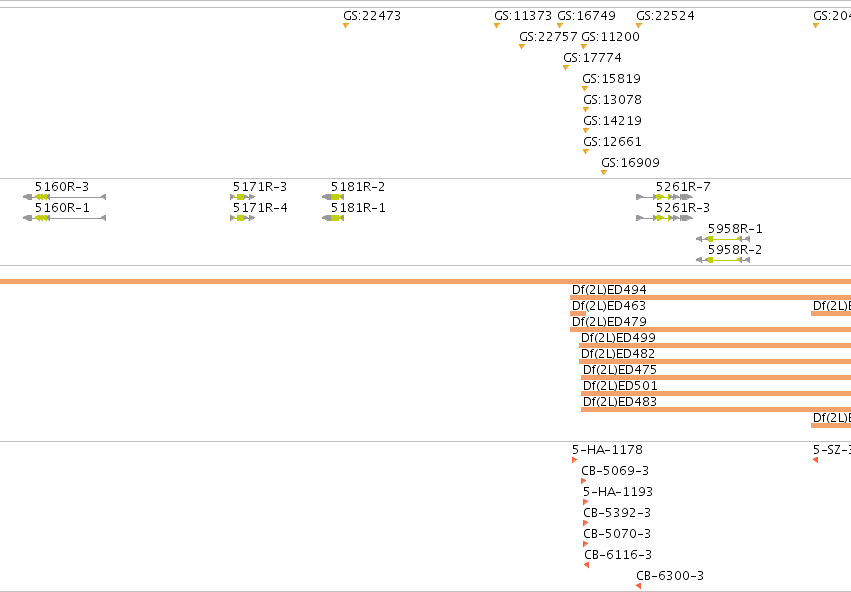This screenshot has height=592, width=851.
Task: Click red arrow marker under 5-HA-1178
Action: click(574, 460)
